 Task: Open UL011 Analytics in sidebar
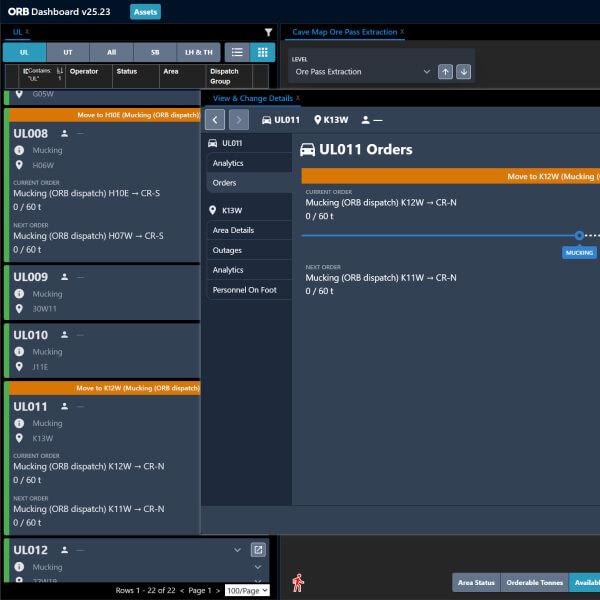pos(249,163)
